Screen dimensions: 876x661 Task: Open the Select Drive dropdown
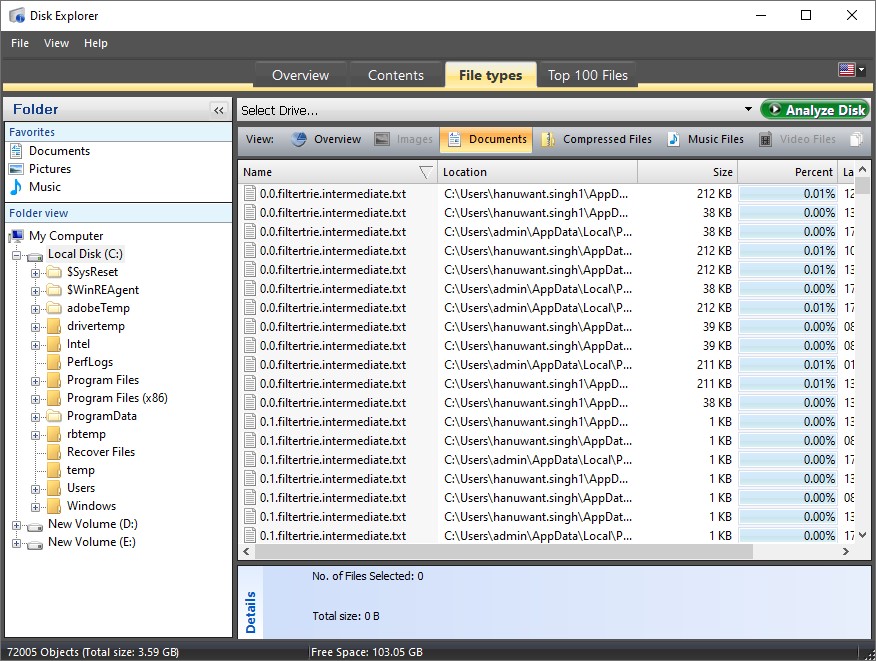(x=747, y=109)
